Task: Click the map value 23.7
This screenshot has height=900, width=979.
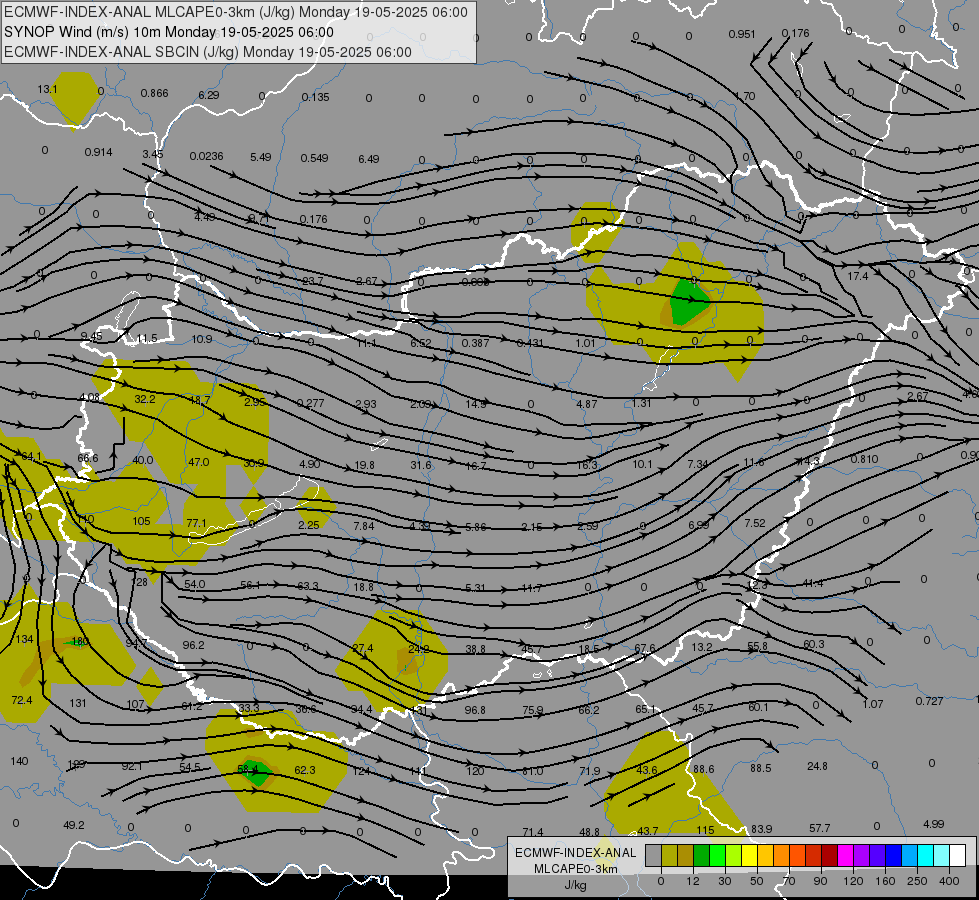Action: tap(312, 281)
